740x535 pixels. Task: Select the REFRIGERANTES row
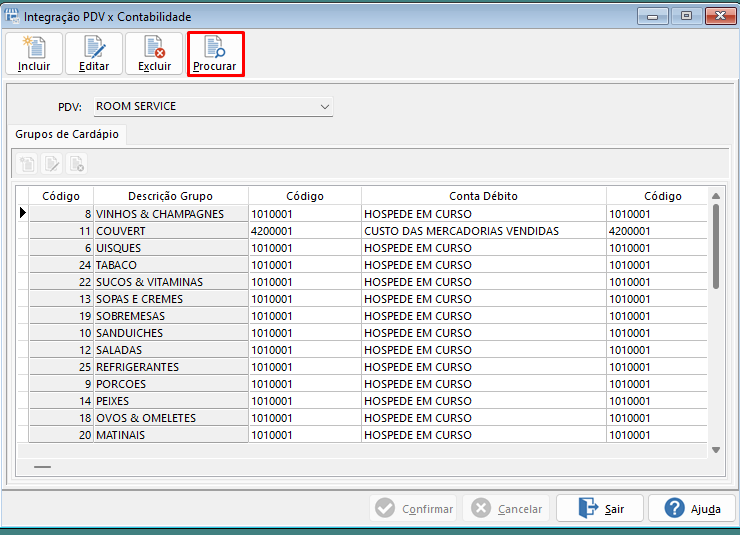coord(362,367)
